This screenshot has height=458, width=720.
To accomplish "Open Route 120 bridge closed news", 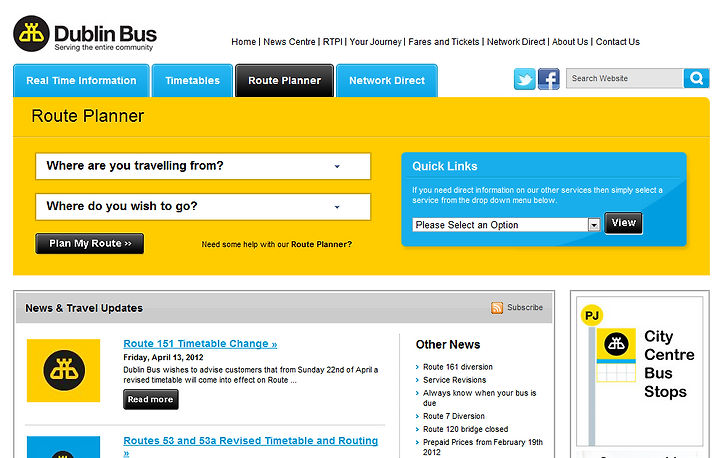I will tap(466, 429).
